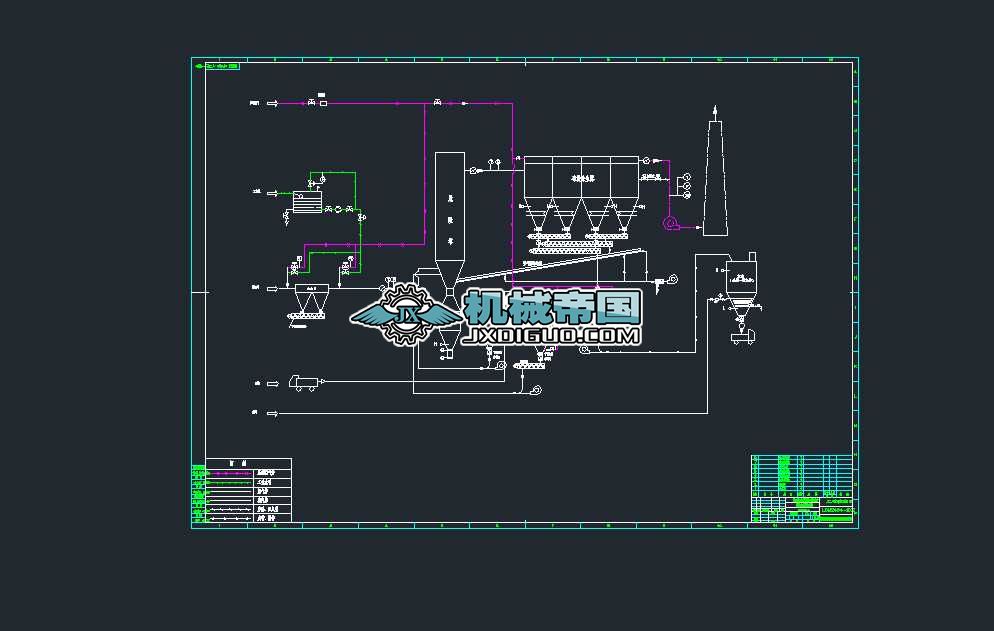
Task: Select the gauge at the bag filter outlet
Action: tap(646, 160)
